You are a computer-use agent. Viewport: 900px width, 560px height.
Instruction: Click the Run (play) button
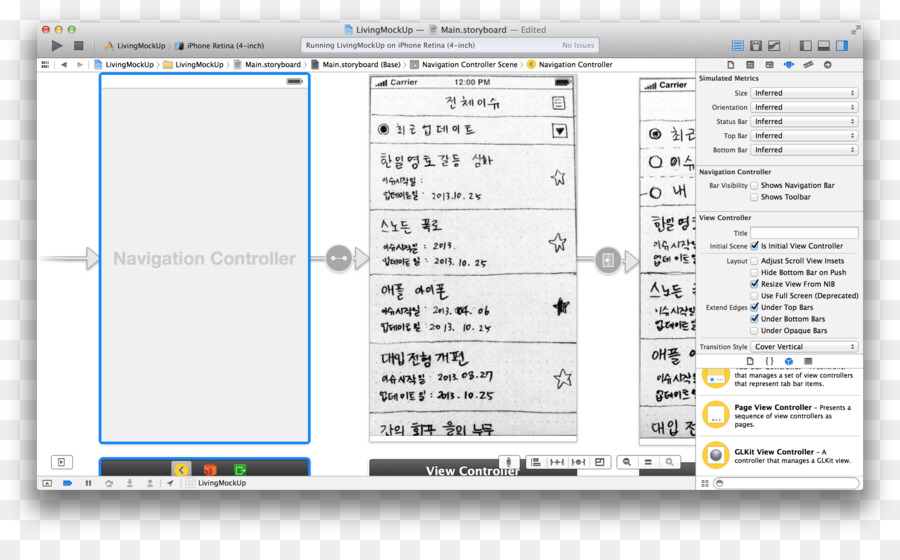57,46
